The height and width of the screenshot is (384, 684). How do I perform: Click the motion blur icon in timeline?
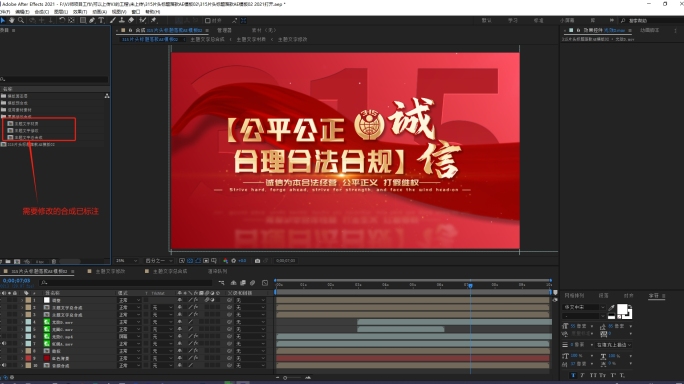click(253, 283)
